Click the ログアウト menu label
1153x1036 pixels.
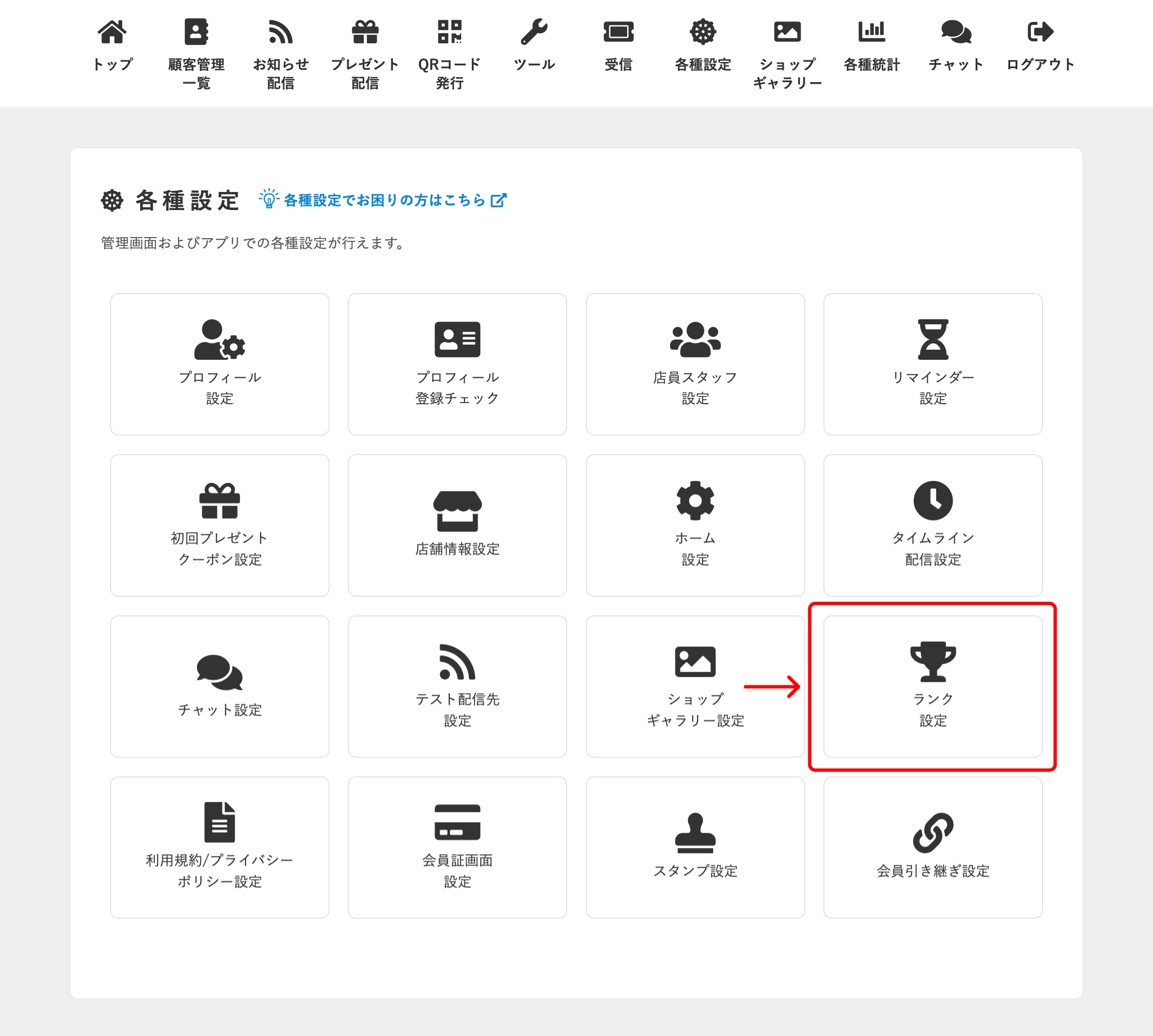coord(1040,64)
